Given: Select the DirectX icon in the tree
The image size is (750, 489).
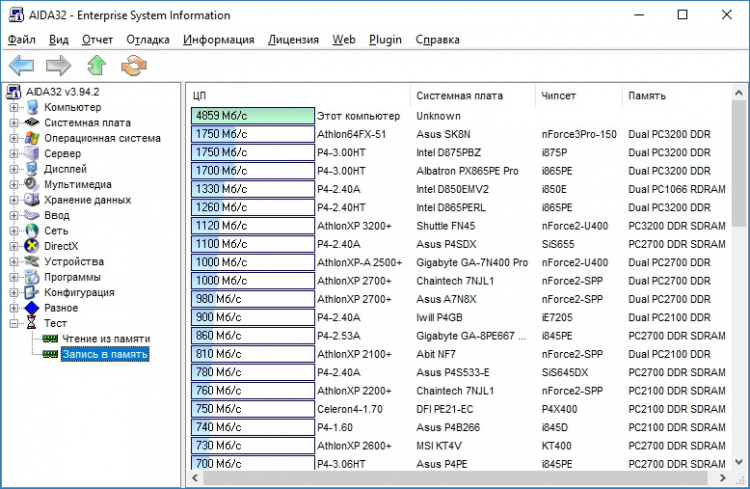Looking at the screenshot, I should 32,246.
